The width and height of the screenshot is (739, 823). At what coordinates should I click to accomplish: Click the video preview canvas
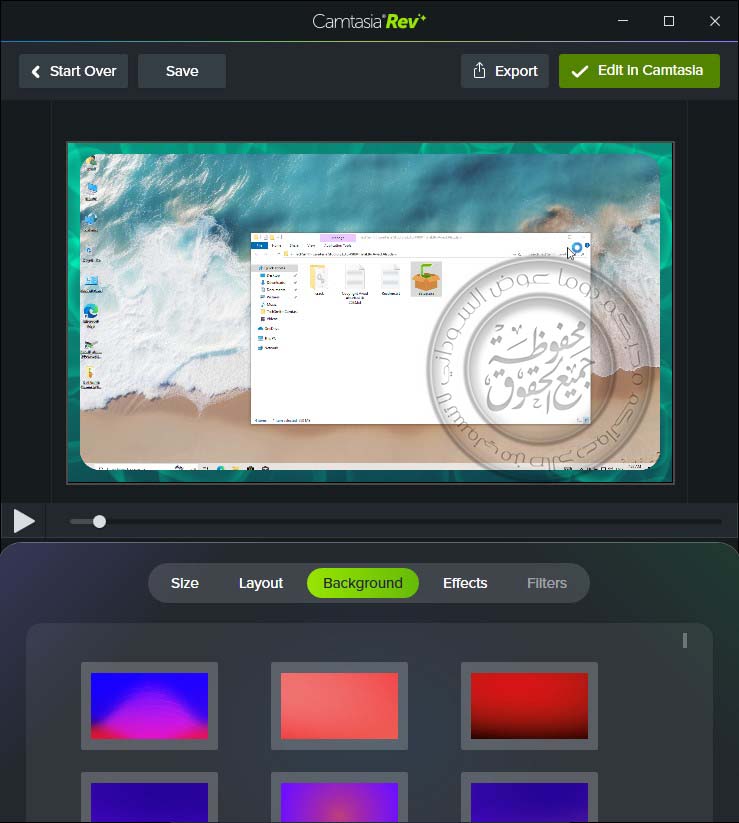pos(370,312)
